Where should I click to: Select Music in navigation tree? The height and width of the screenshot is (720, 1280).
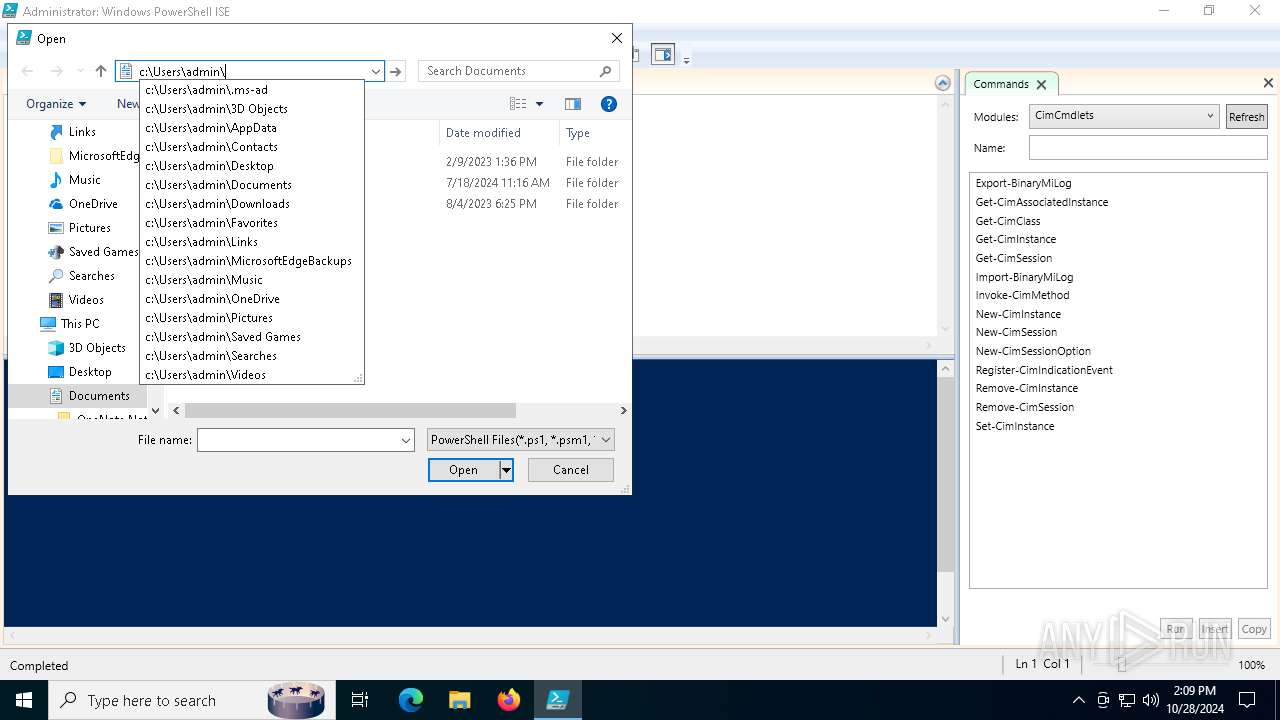84,180
